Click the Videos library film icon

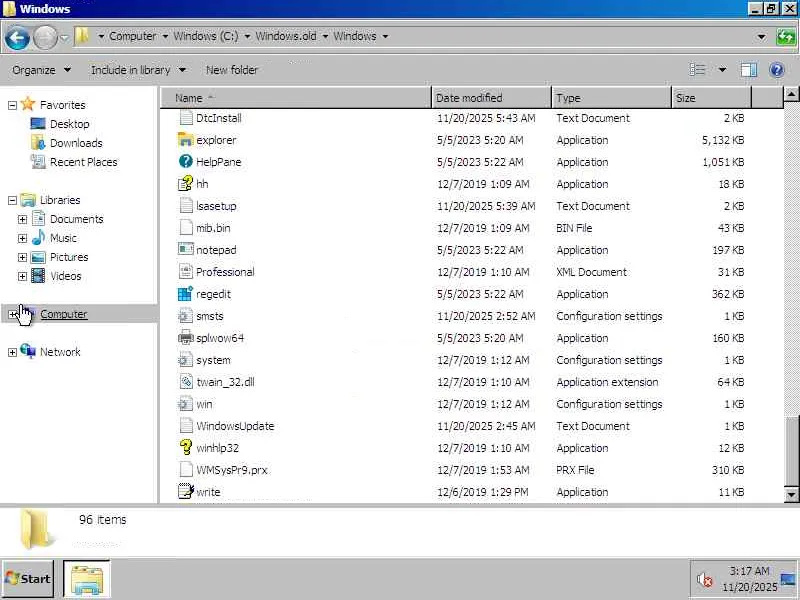point(38,276)
